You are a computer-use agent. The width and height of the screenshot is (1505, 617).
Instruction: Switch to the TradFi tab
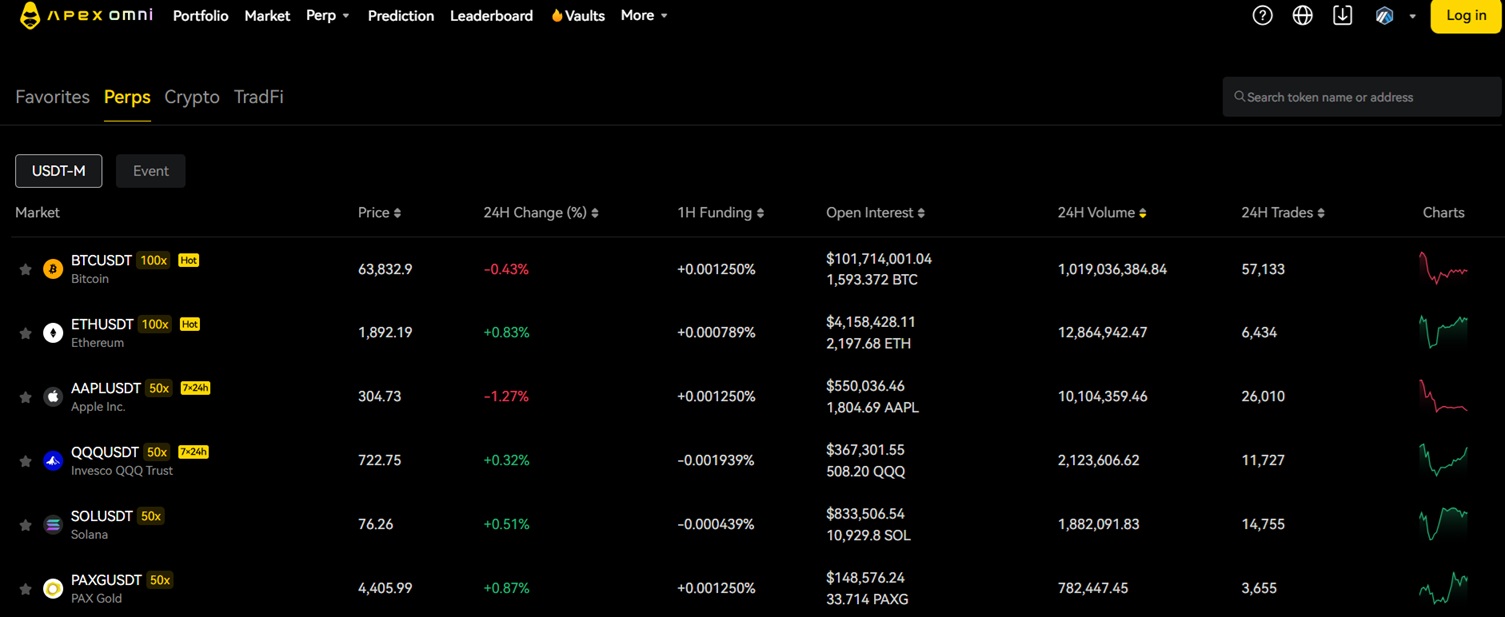coord(259,97)
